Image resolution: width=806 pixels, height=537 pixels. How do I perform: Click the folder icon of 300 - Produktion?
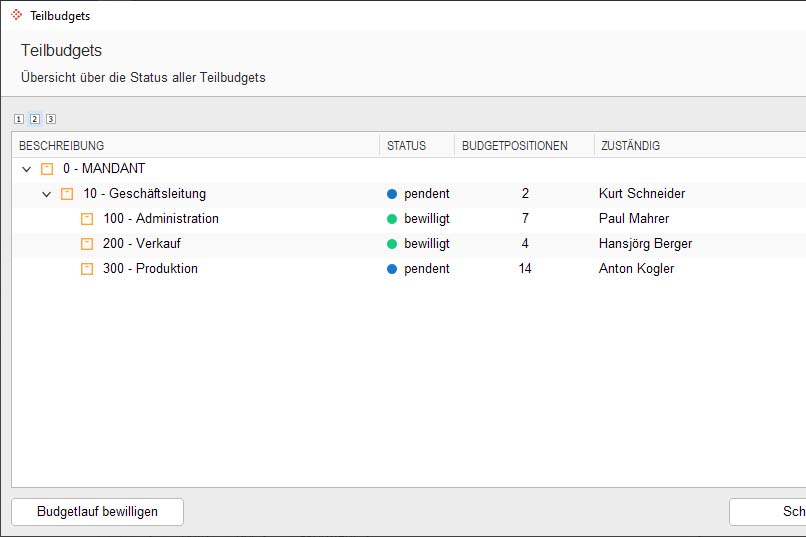click(87, 269)
